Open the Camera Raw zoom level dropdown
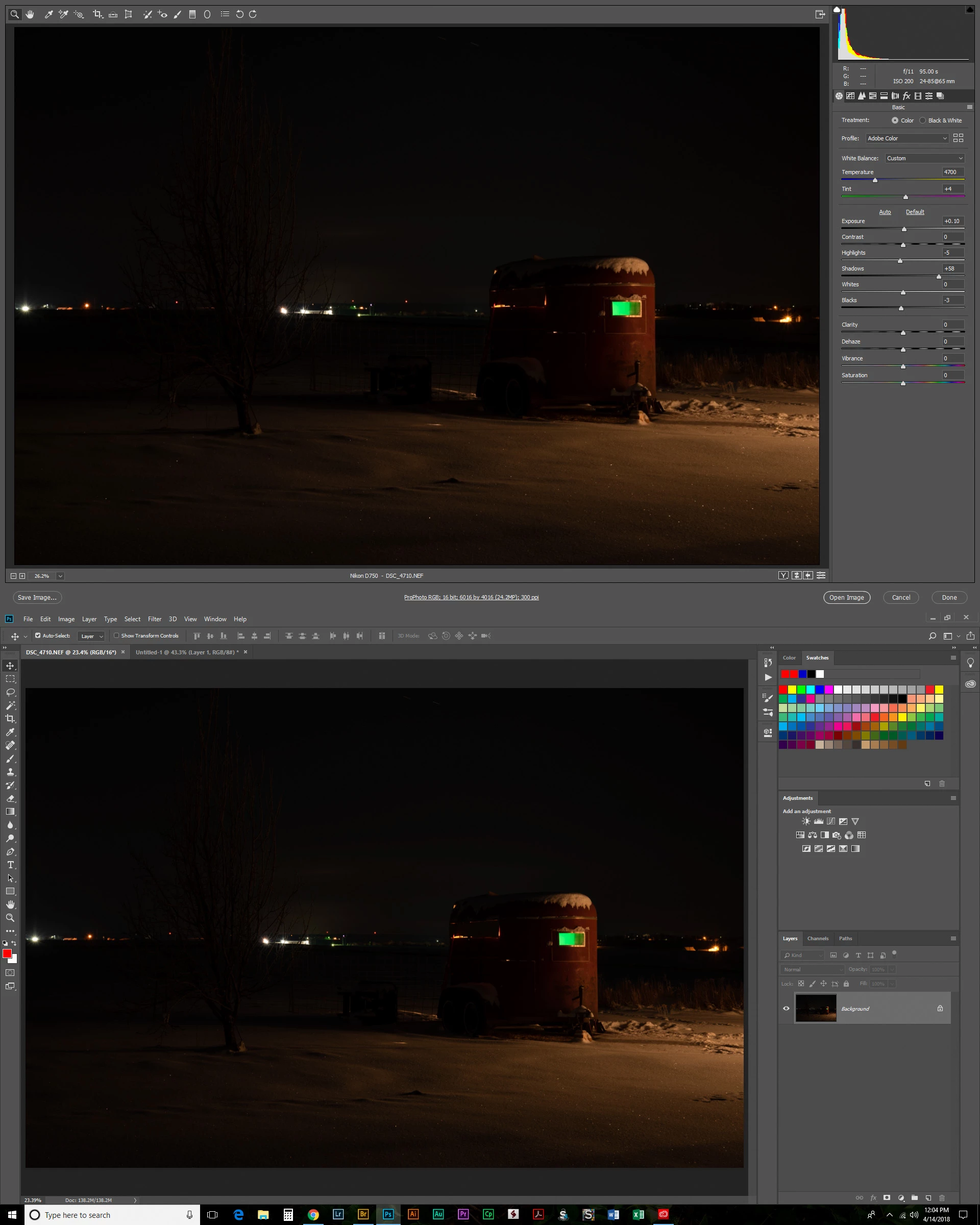This screenshot has height=1225, width=980. (60, 576)
